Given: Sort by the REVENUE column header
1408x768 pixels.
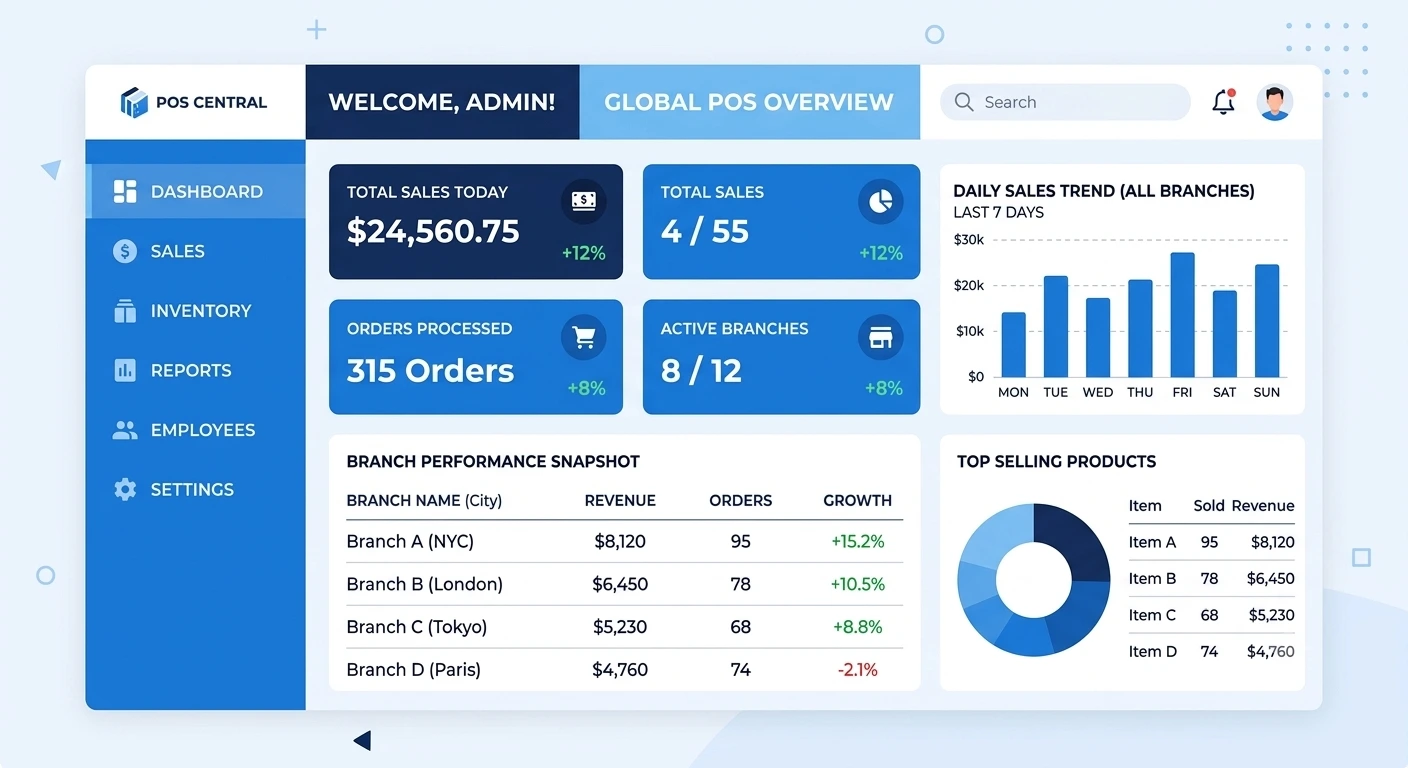Looking at the screenshot, I should (620, 500).
